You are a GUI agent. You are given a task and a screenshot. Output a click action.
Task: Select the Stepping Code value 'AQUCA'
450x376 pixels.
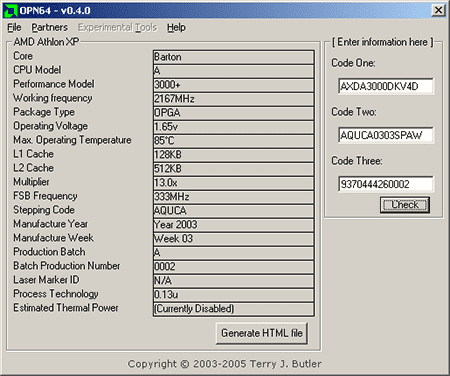(x=234, y=211)
